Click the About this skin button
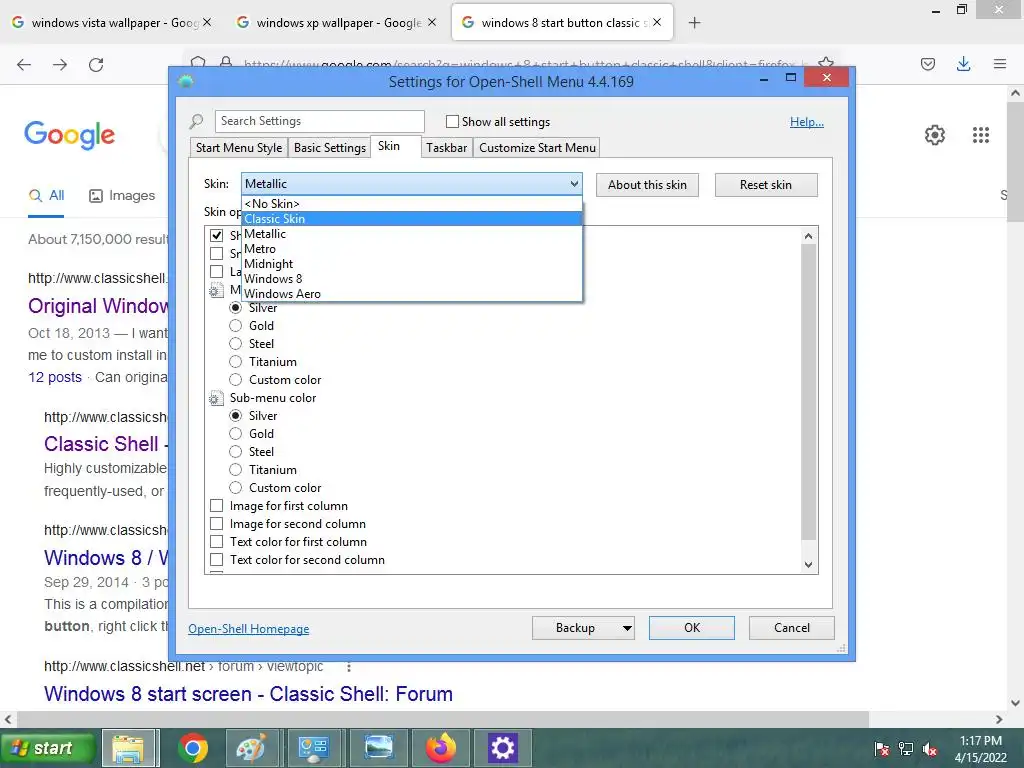 tap(647, 185)
